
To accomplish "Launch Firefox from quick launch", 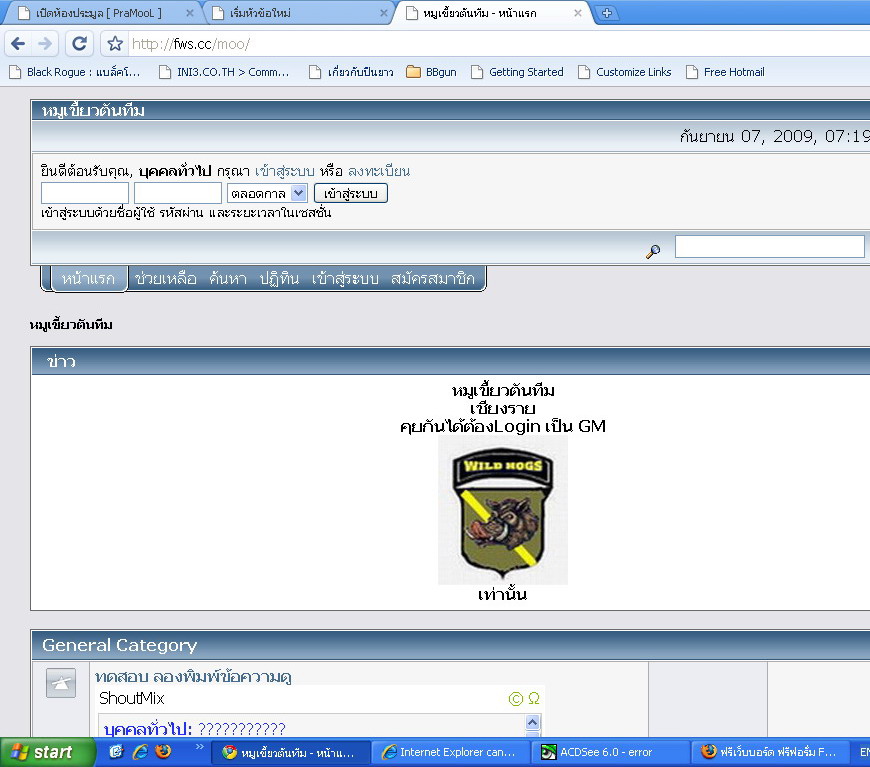I will (163, 751).
